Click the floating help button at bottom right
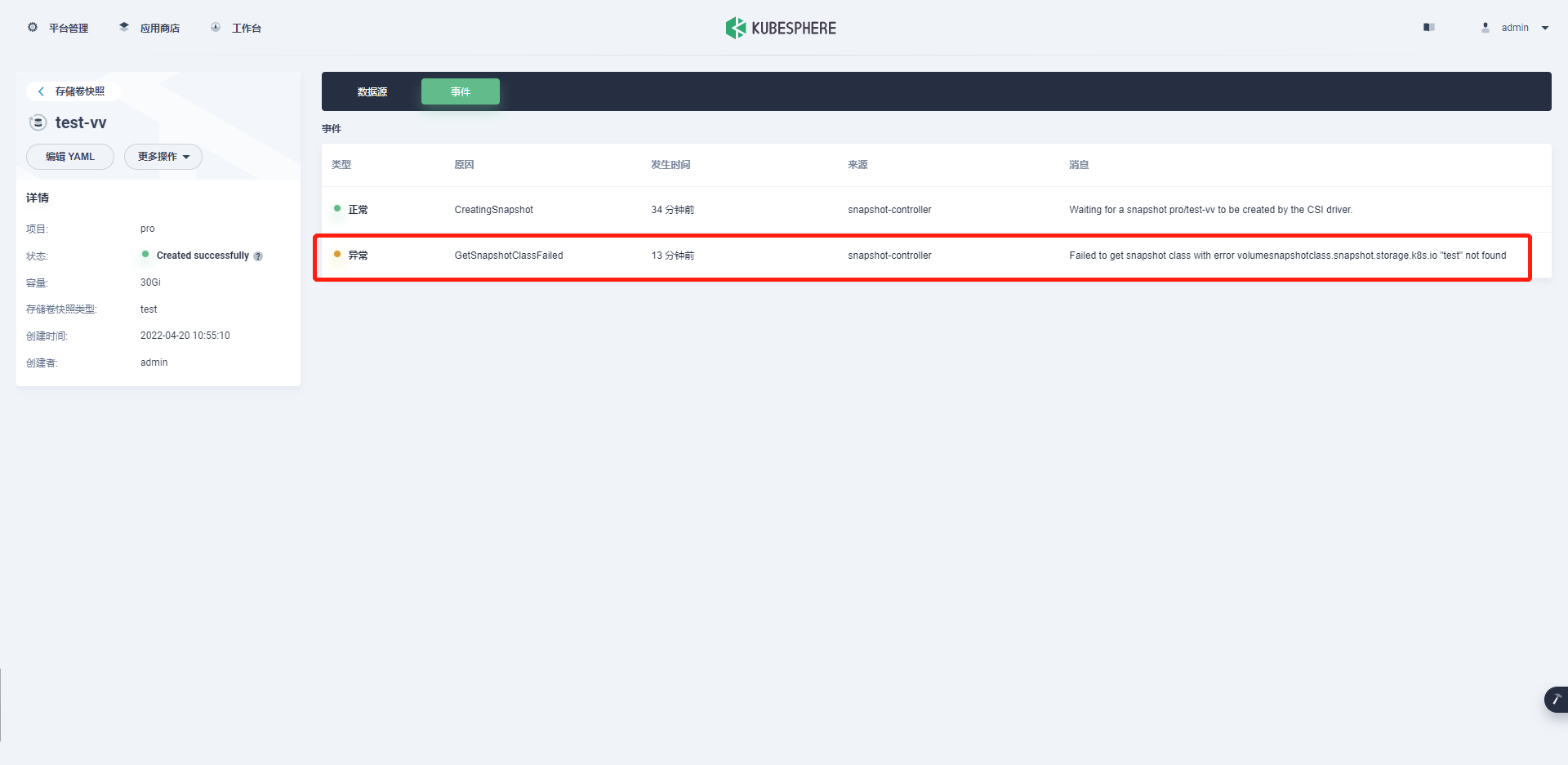The image size is (1568, 765). pyautogui.click(x=1556, y=700)
